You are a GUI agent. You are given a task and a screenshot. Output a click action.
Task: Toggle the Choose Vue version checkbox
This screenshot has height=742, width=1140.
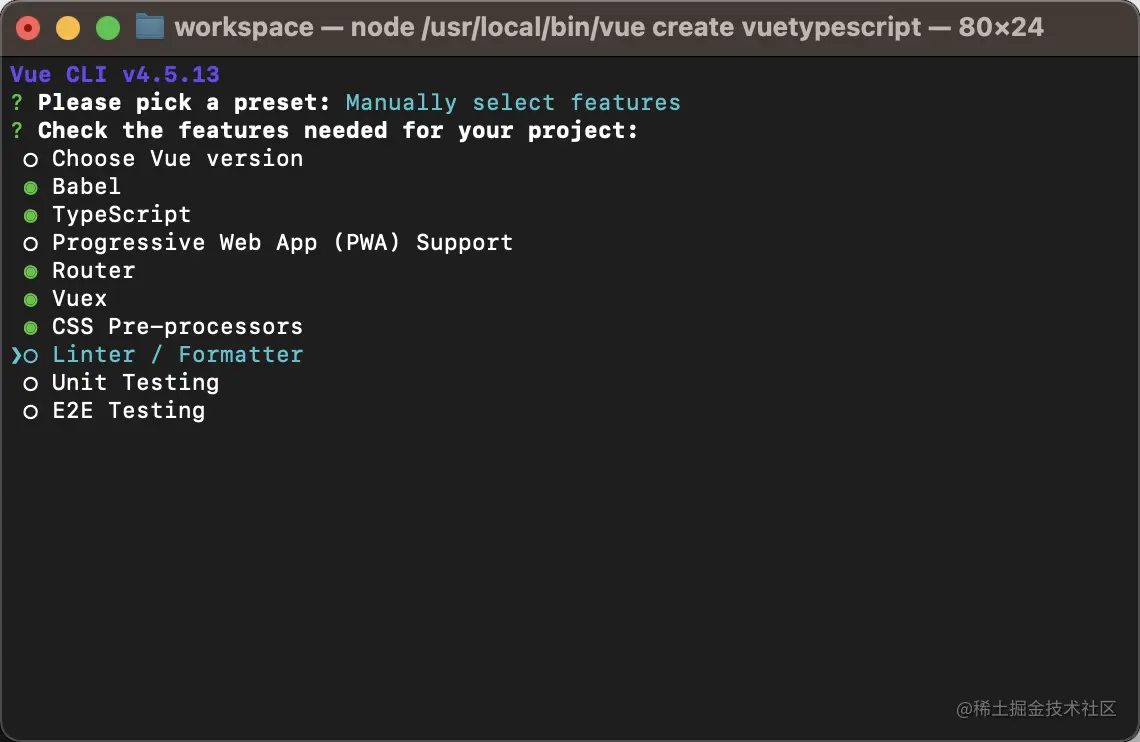point(31,159)
